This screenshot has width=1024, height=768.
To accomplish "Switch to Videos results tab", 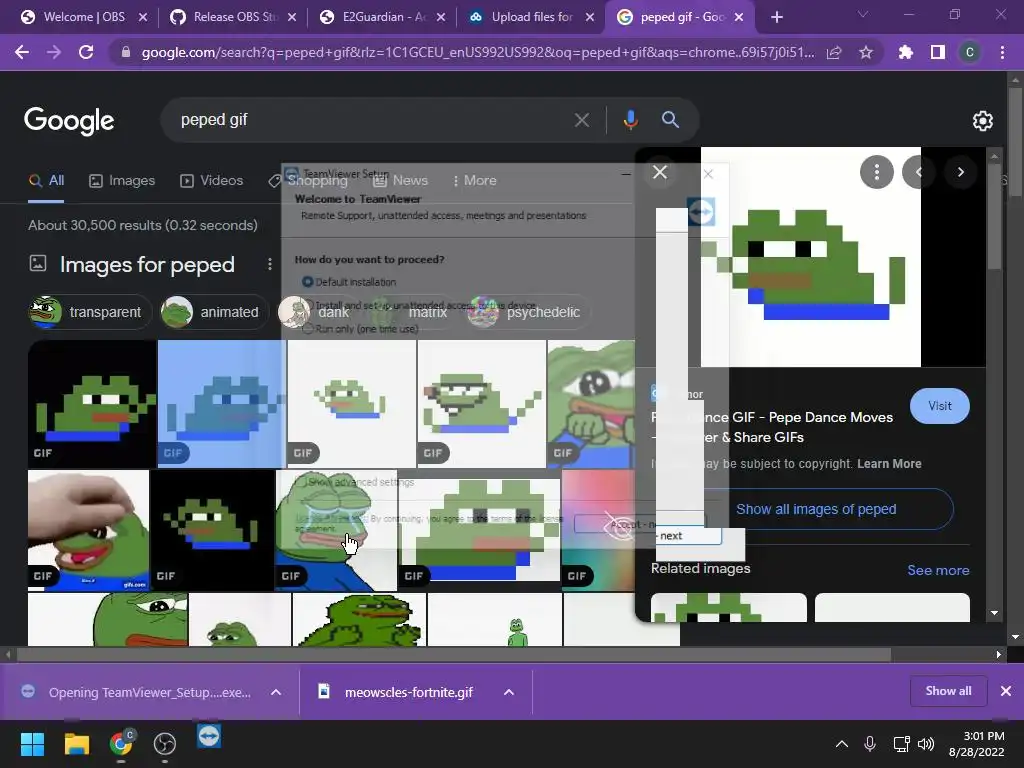I will [212, 180].
